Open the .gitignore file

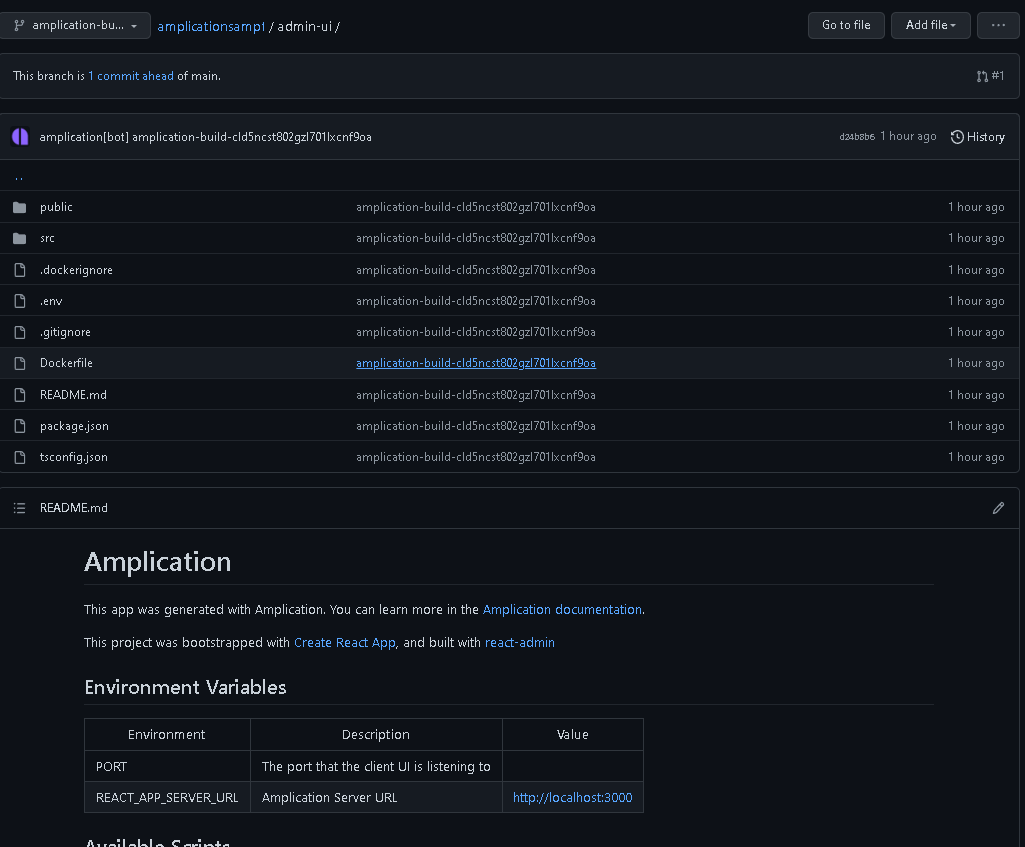pyautogui.click(x=65, y=332)
